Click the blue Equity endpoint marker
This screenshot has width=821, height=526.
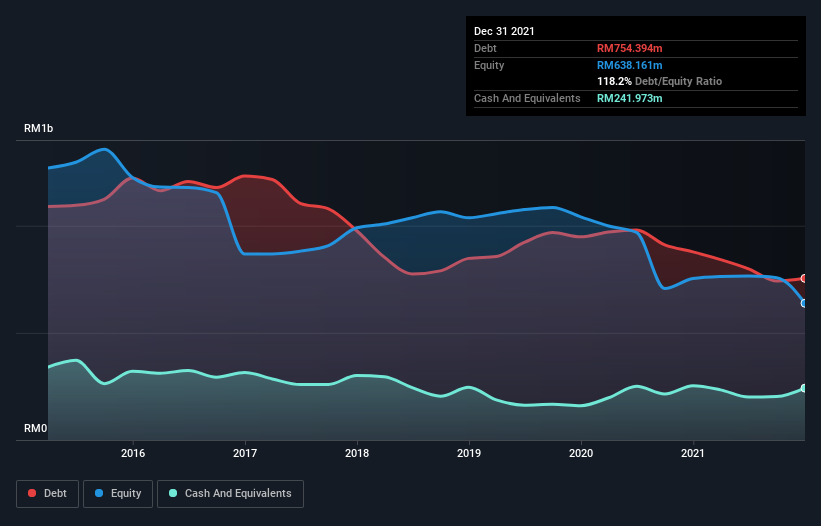tap(804, 303)
